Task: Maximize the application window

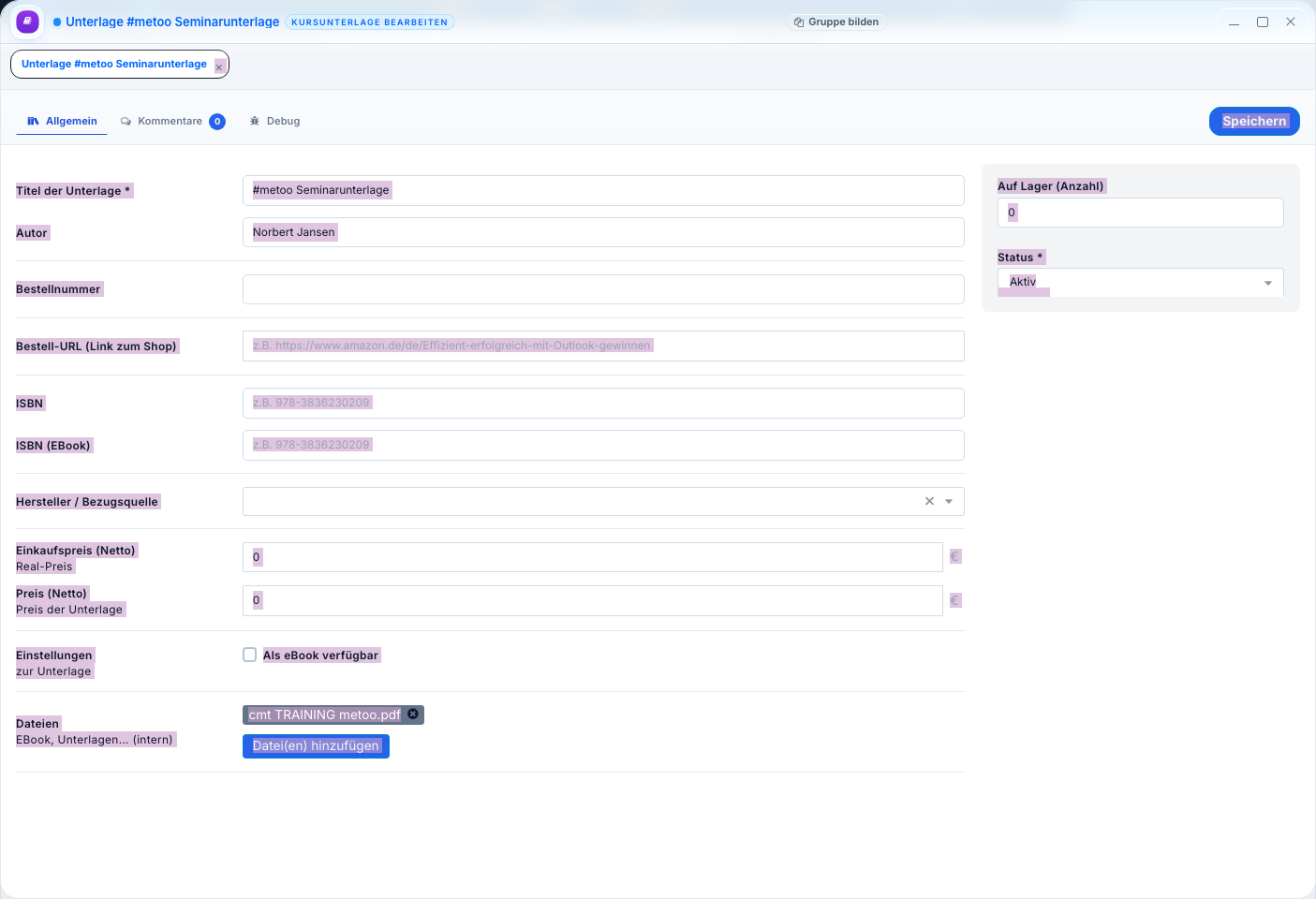Action: click(x=1262, y=22)
